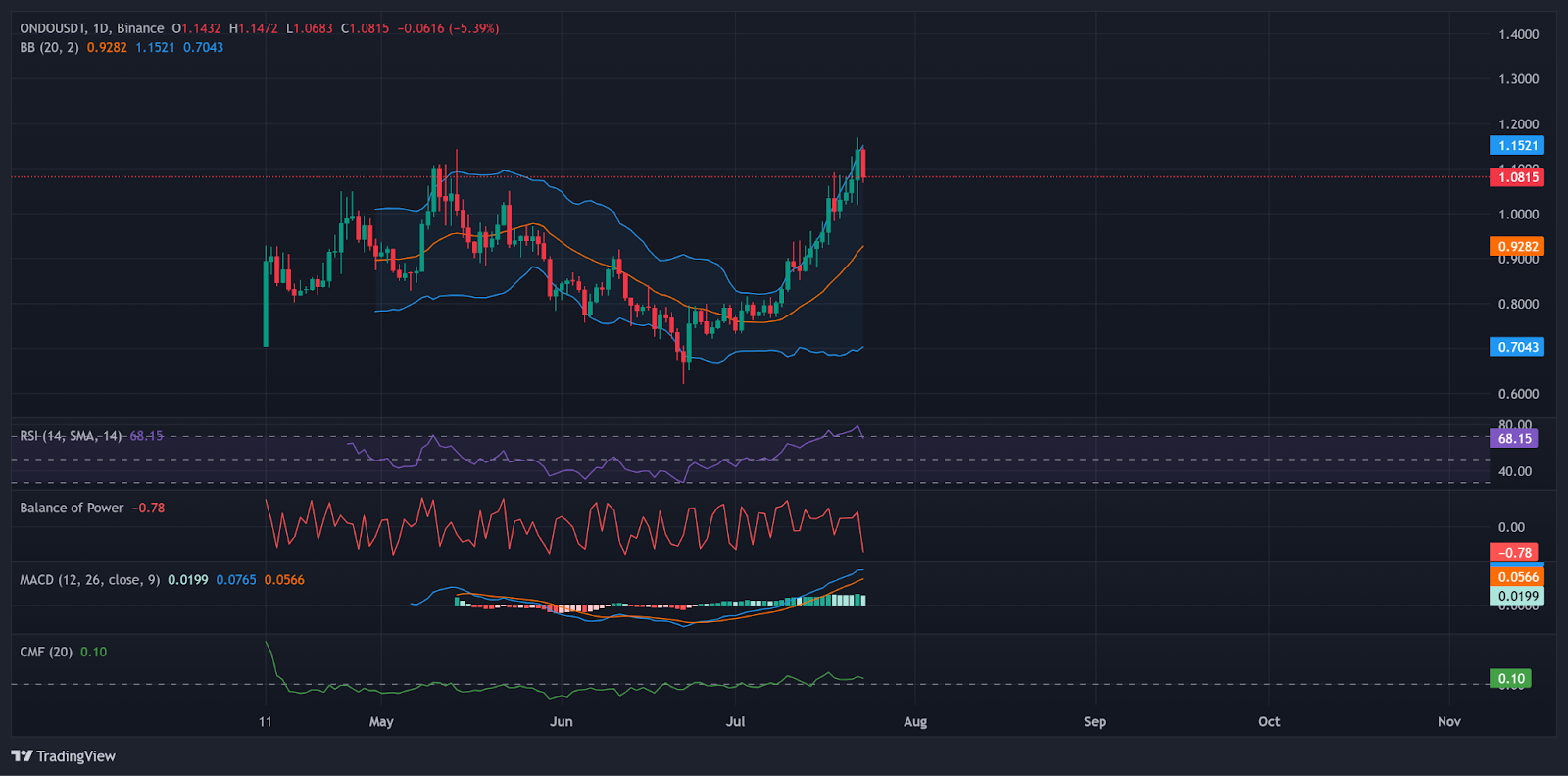Click the 11 date label on time axis

(x=265, y=722)
